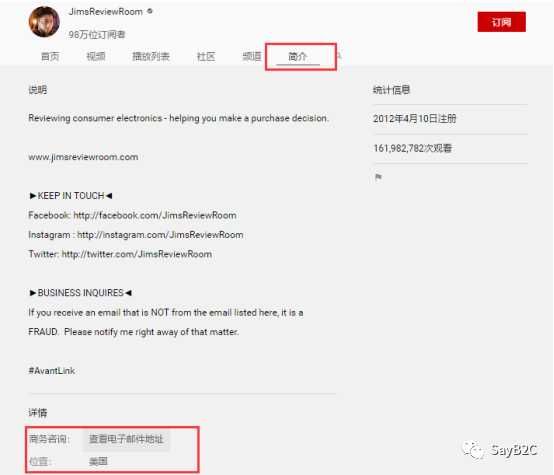Open the channel search magnifier icon
The image size is (554, 475).
tap(339, 56)
